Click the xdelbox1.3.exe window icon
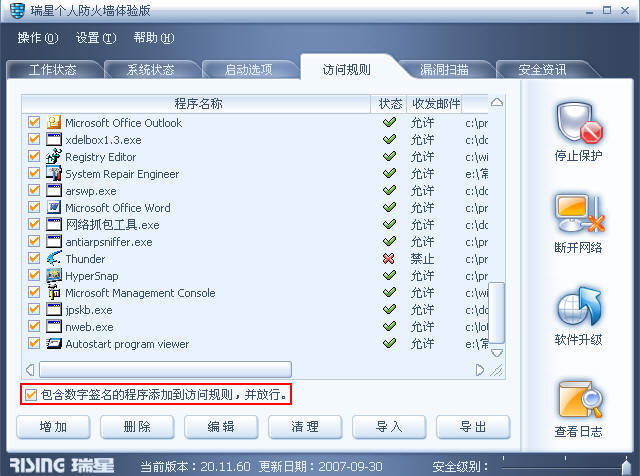The width and height of the screenshot is (640, 476). [x=53, y=140]
